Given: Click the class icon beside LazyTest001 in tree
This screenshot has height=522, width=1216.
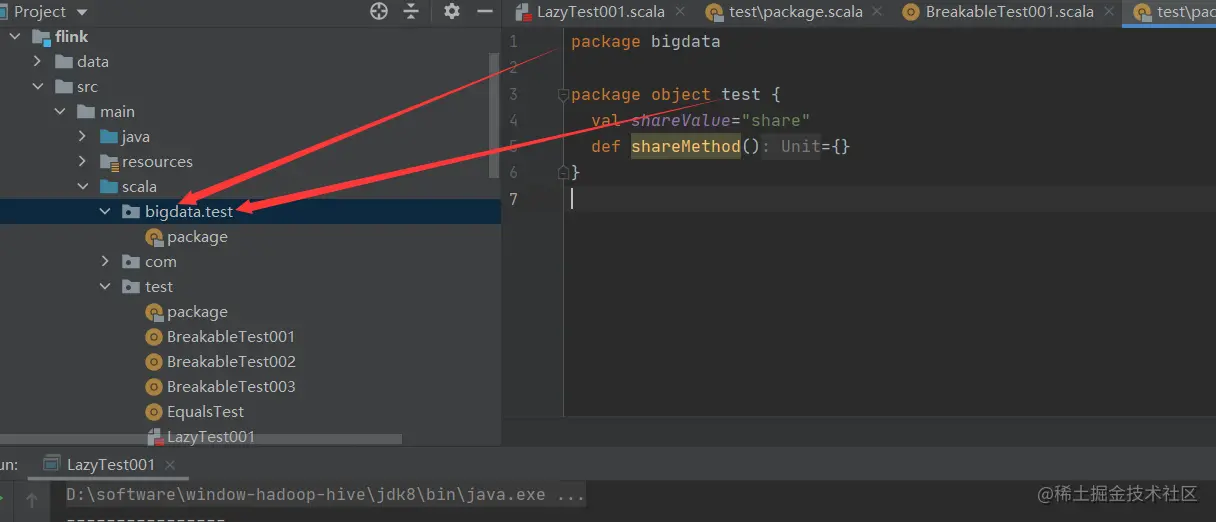Looking at the screenshot, I should click(x=154, y=437).
